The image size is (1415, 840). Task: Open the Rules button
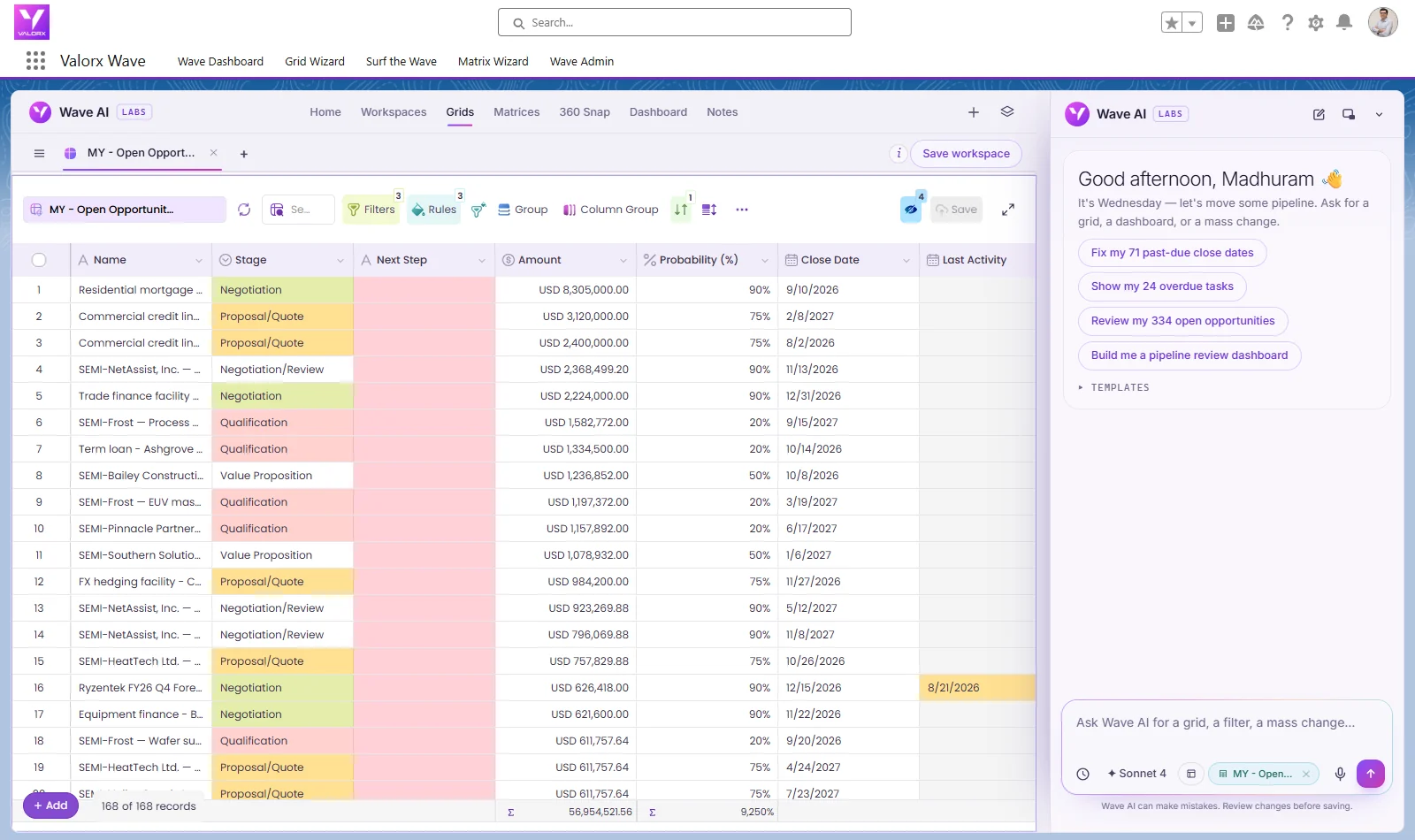click(x=434, y=210)
